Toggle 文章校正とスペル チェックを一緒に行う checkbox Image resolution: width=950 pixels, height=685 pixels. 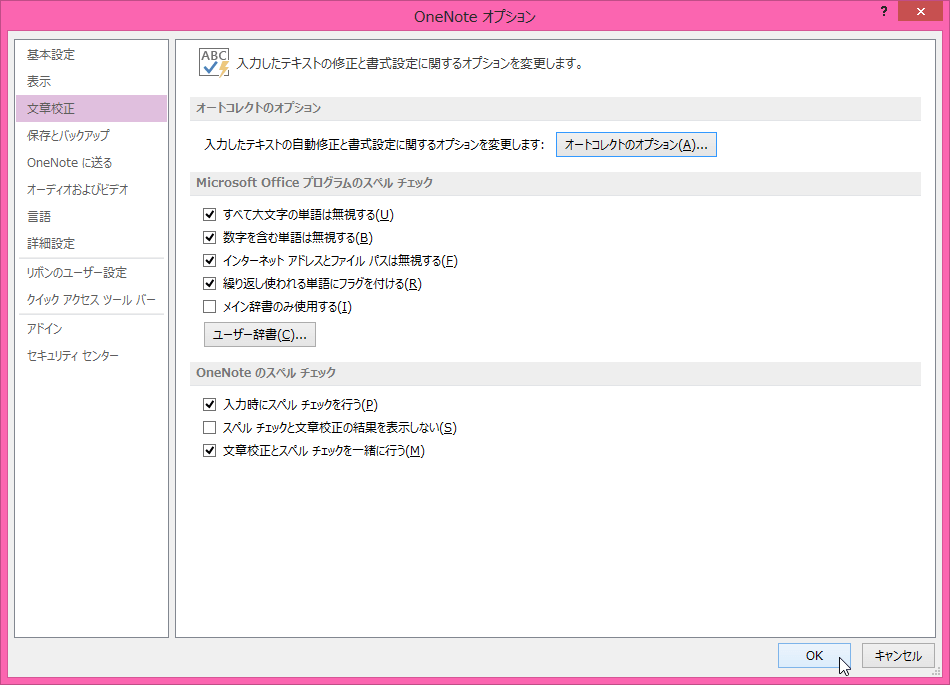[210, 451]
